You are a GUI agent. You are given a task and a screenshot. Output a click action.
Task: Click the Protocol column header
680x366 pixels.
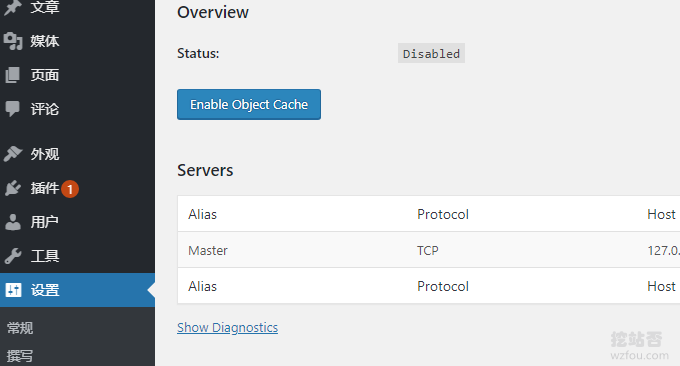point(443,214)
